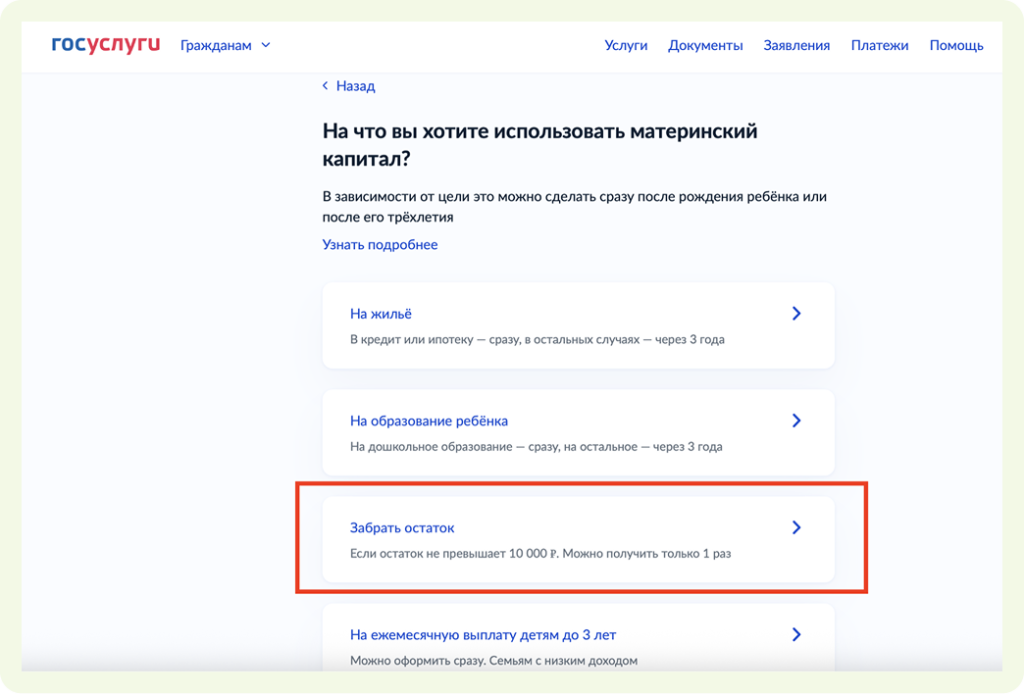Click the arrow icon on На жильё card
Viewport: 1024px width, 694px height.
pos(796,314)
